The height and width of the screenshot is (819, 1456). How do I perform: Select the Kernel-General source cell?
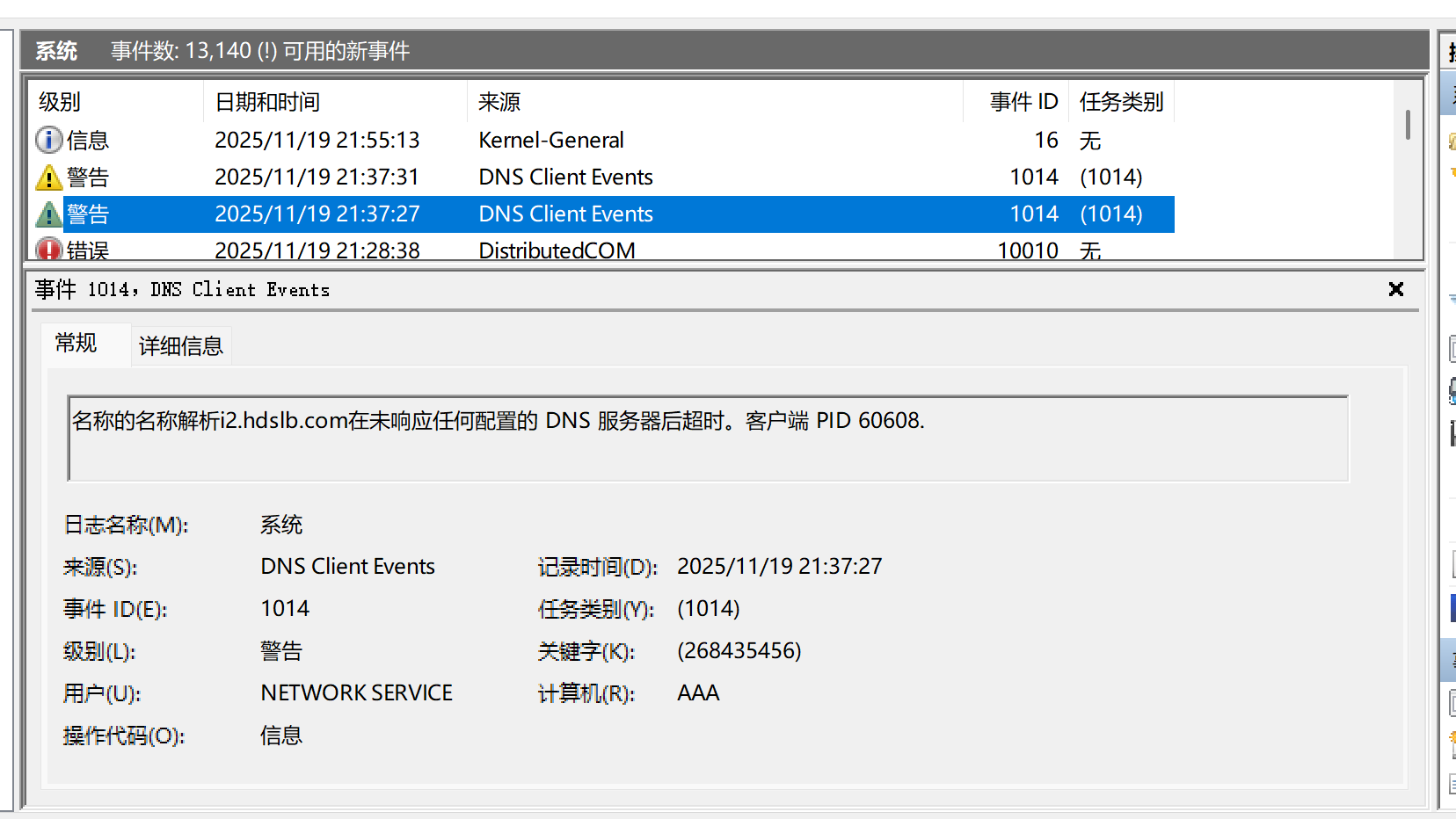[551, 141]
